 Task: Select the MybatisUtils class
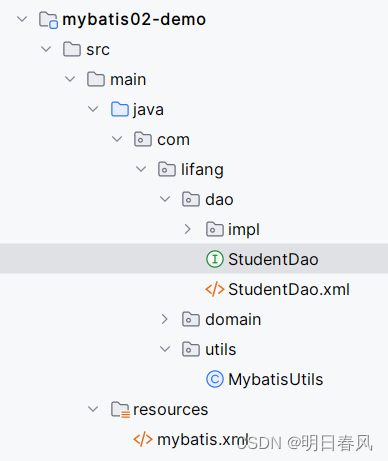click(275, 379)
